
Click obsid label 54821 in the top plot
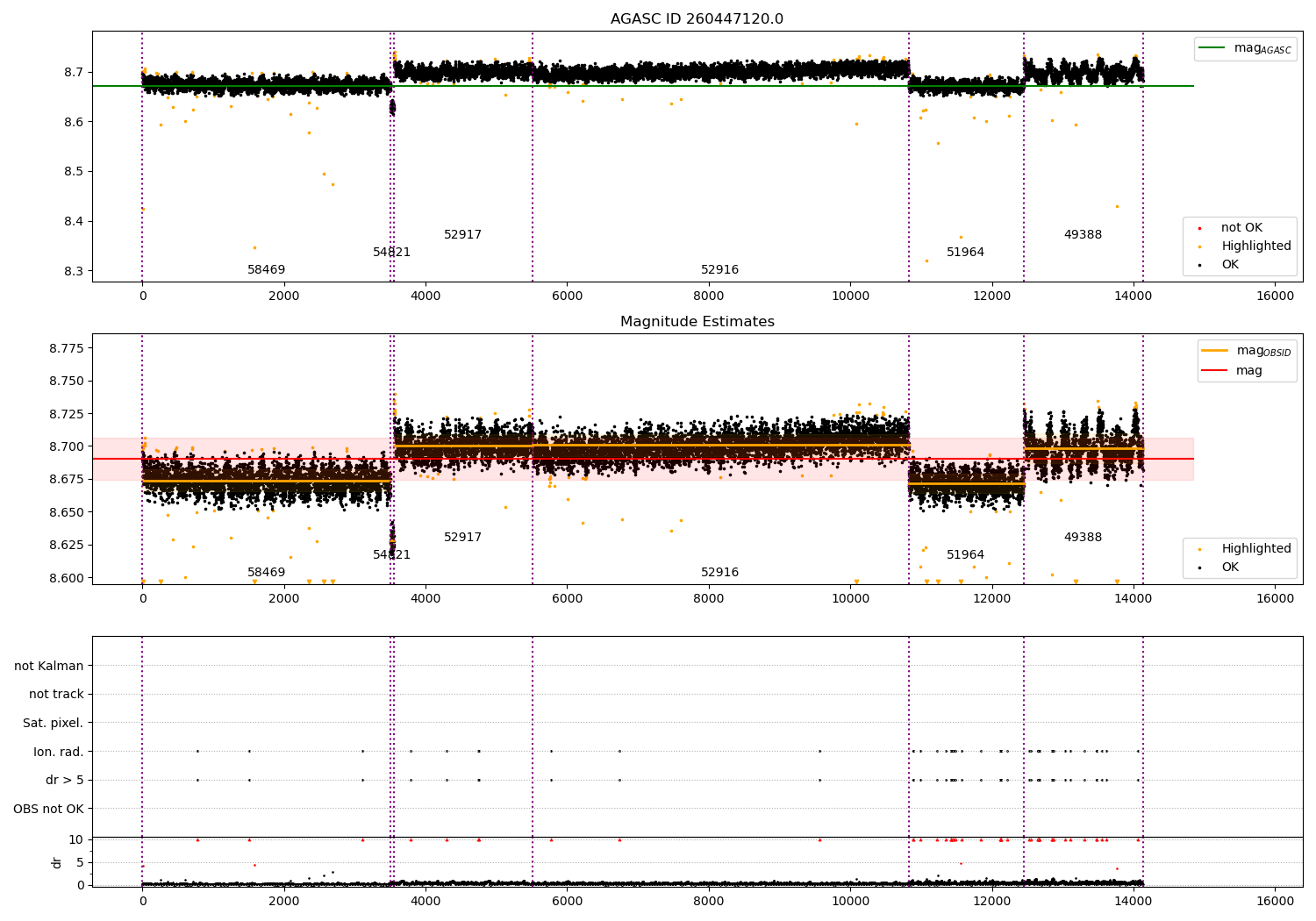(391, 253)
